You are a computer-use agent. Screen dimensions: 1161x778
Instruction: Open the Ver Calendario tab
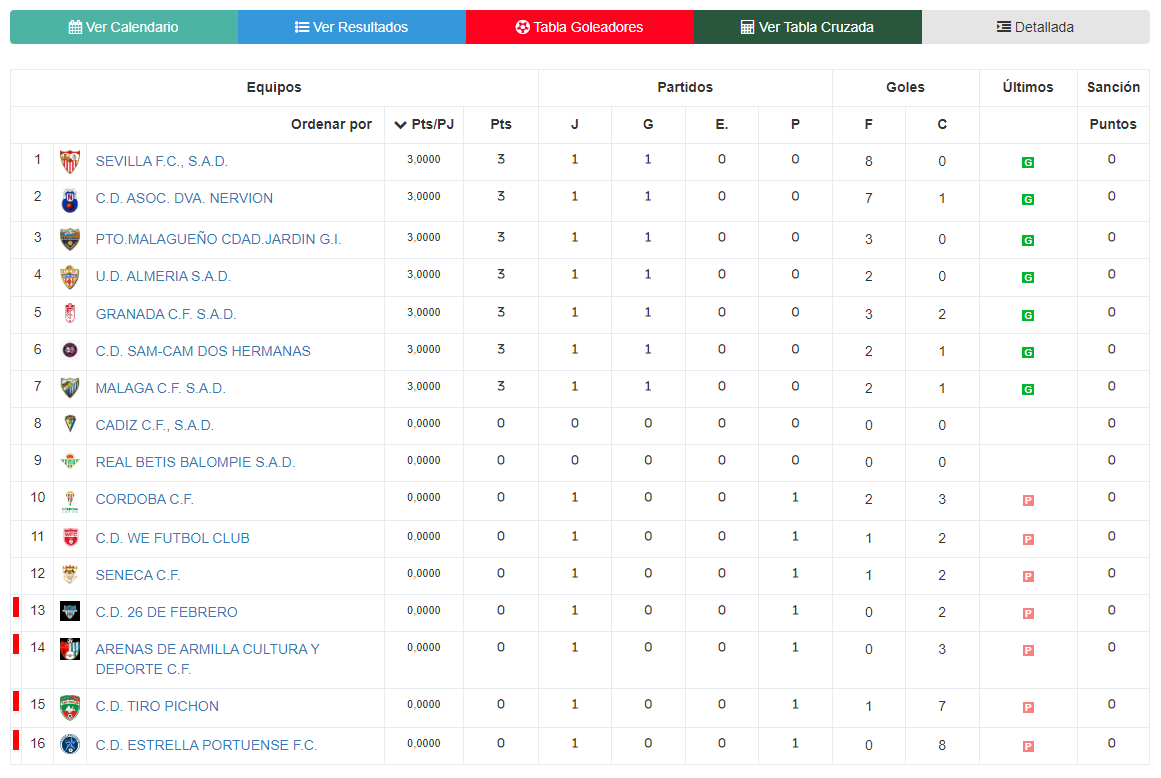(124, 27)
